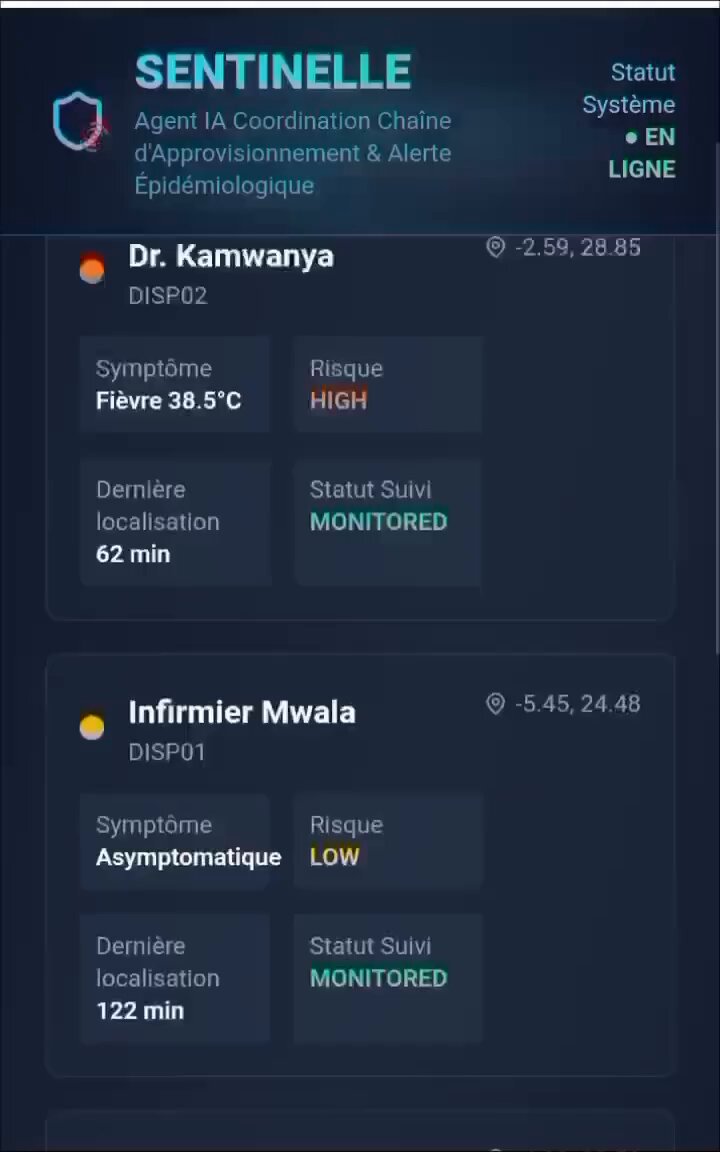This screenshot has width=720, height=1152.
Task: Click Infirmier Mwala's yellow status dot
Action: [92, 727]
